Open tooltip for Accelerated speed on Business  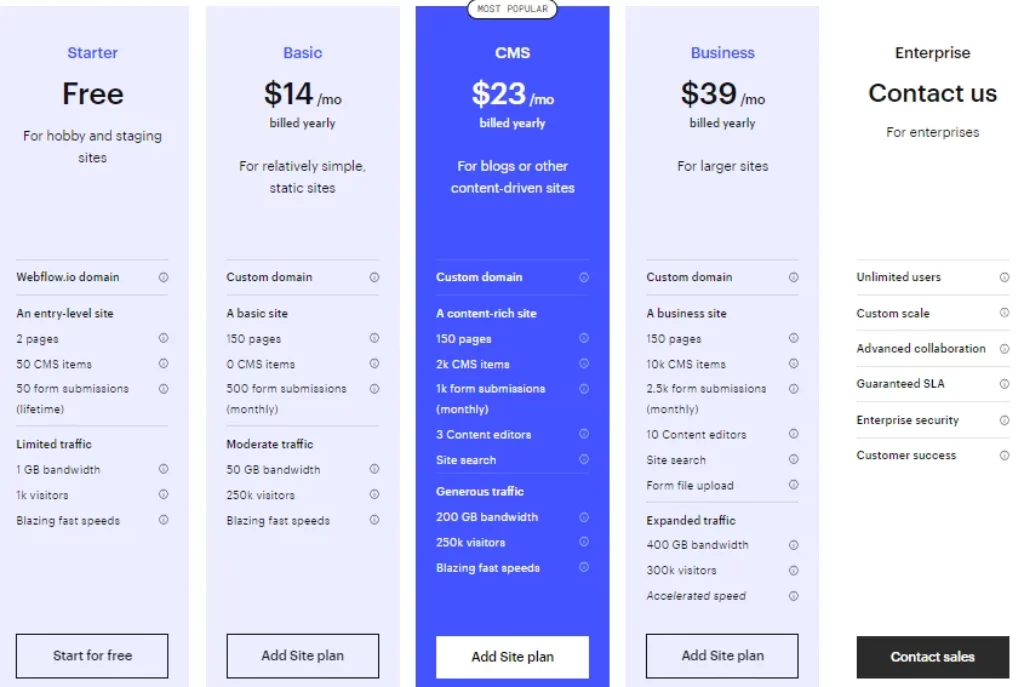[794, 595]
